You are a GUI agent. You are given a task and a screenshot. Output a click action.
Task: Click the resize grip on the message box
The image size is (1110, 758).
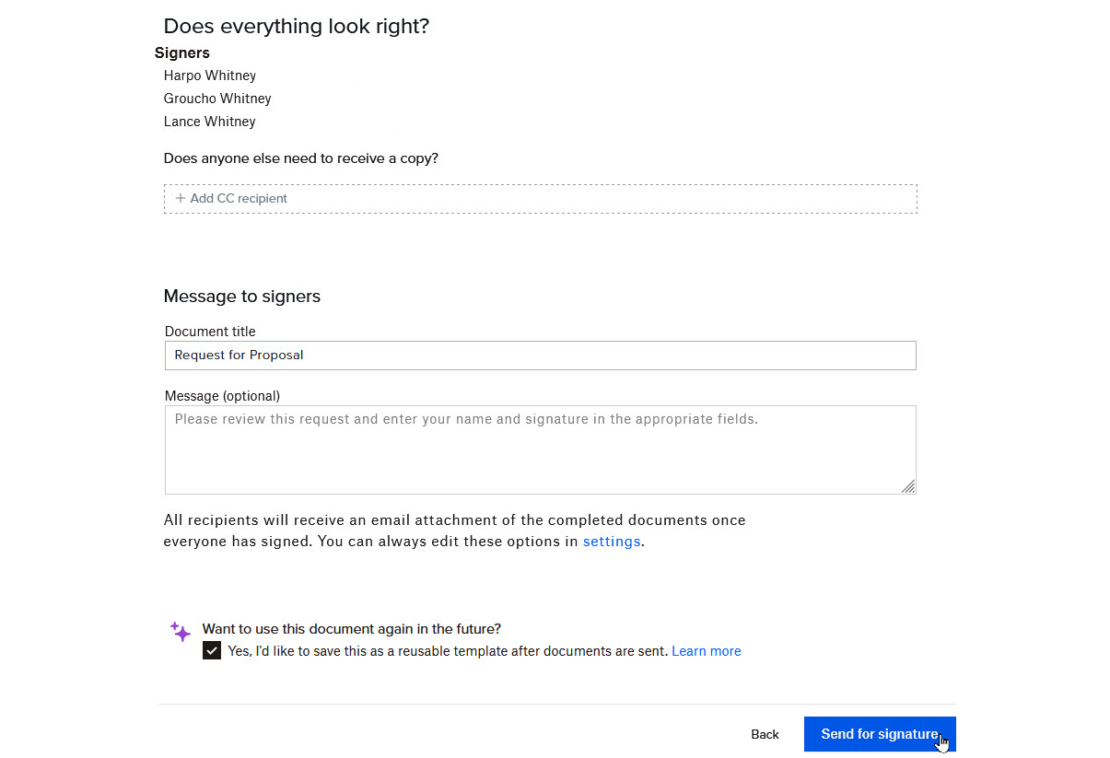point(908,486)
